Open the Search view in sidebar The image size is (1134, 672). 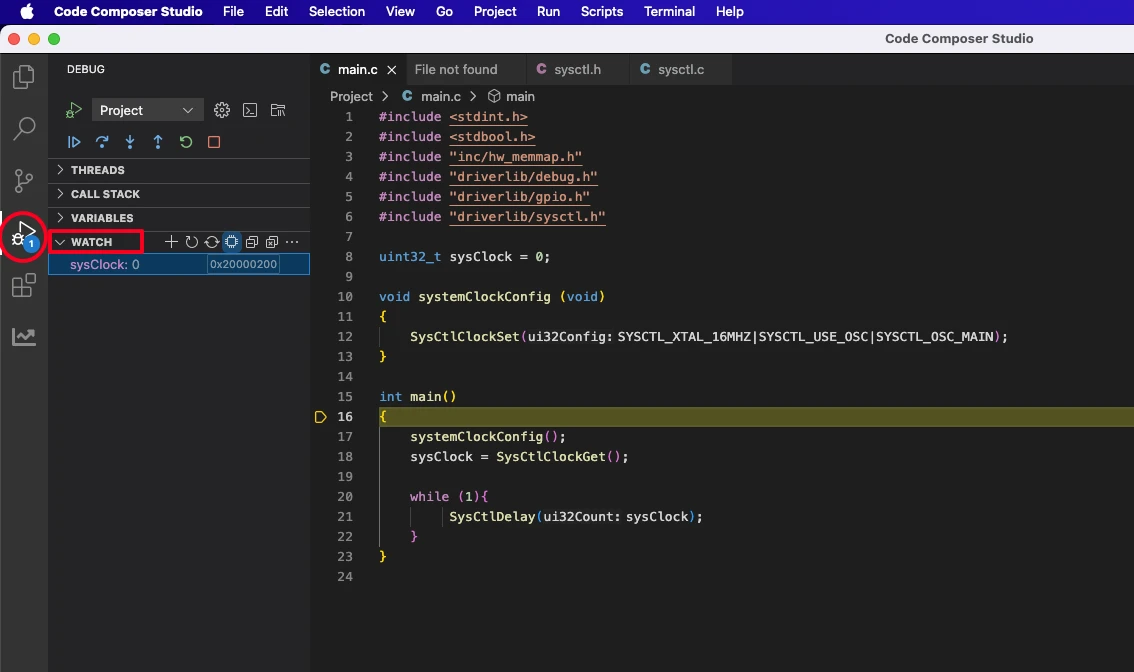[23, 129]
